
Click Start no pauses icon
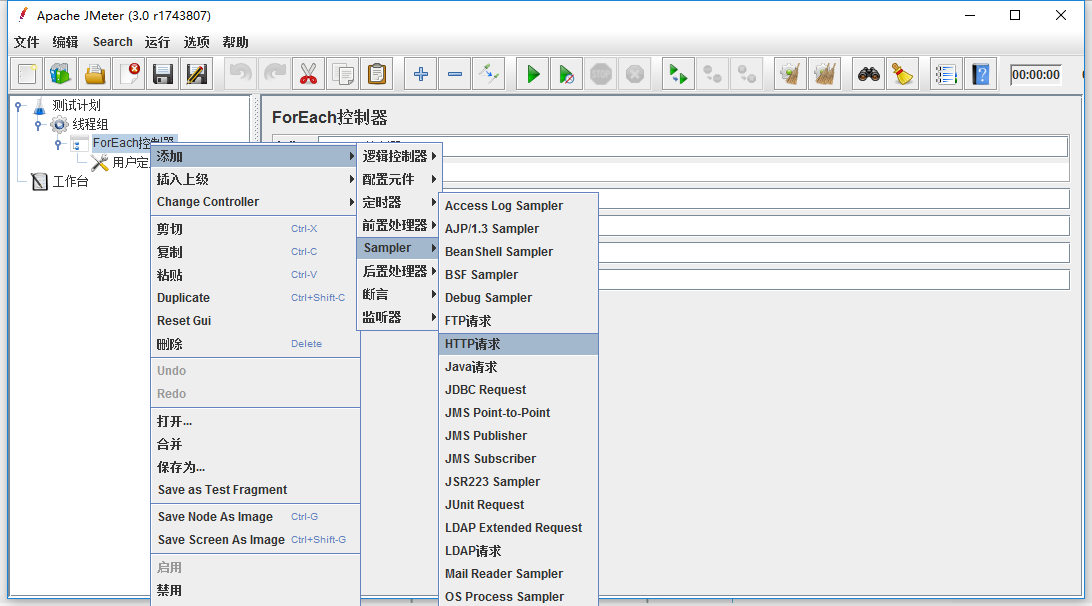tap(567, 74)
